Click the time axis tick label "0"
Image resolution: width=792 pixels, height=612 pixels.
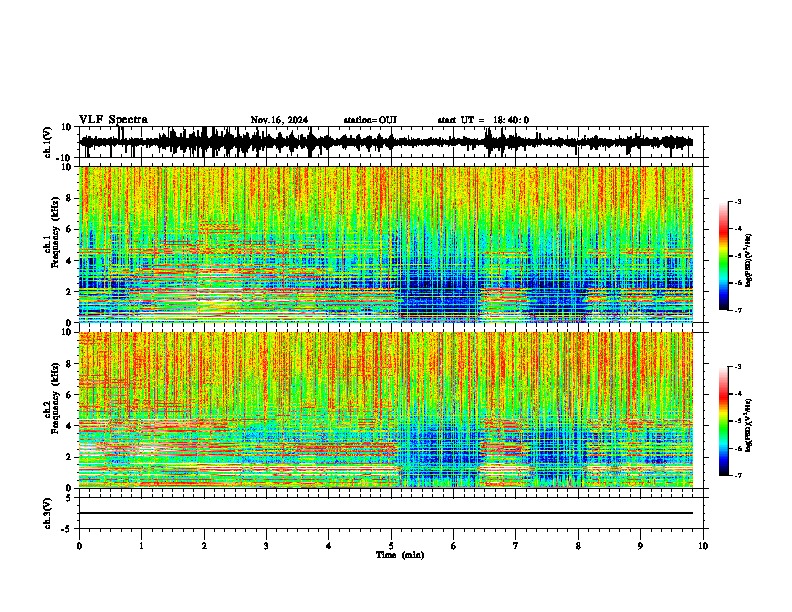[79, 546]
